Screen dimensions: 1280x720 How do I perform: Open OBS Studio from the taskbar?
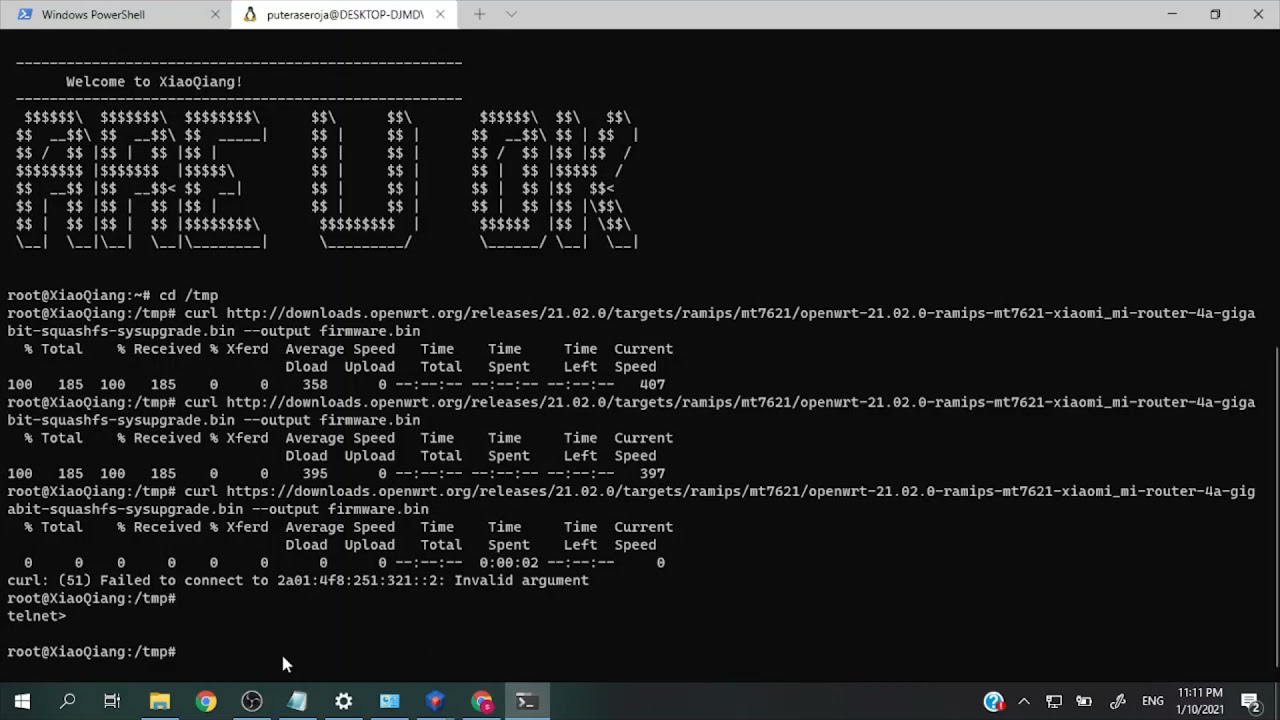(252, 701)
